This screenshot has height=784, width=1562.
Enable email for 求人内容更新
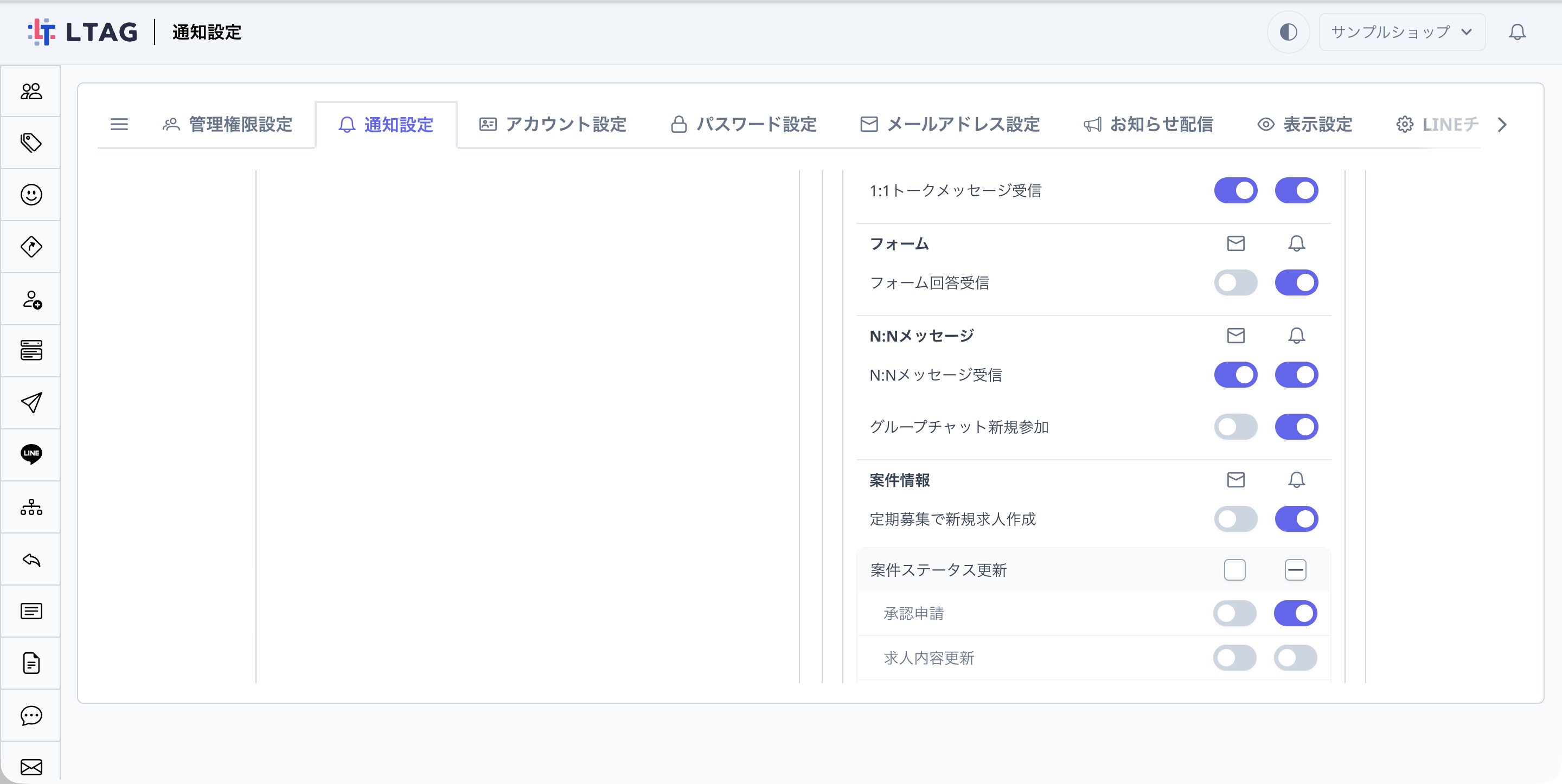coord(1234,658)
